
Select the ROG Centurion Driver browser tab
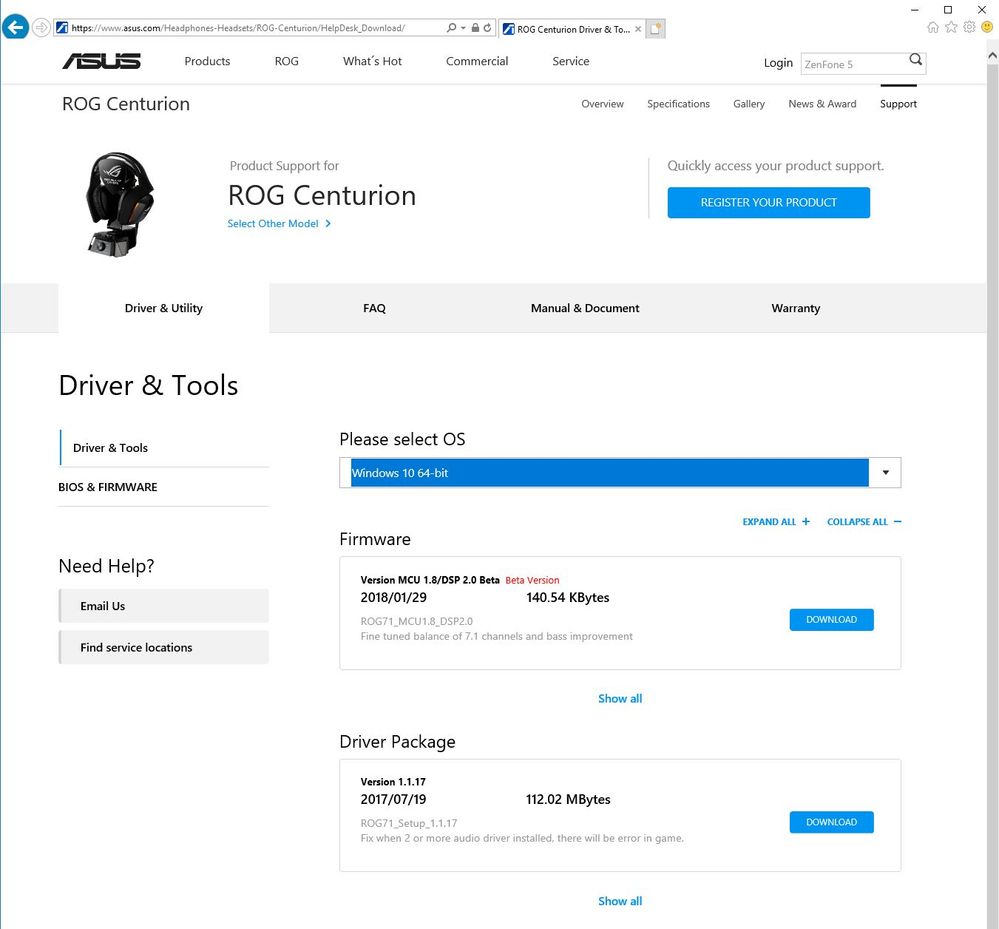(x=572, y=29)
